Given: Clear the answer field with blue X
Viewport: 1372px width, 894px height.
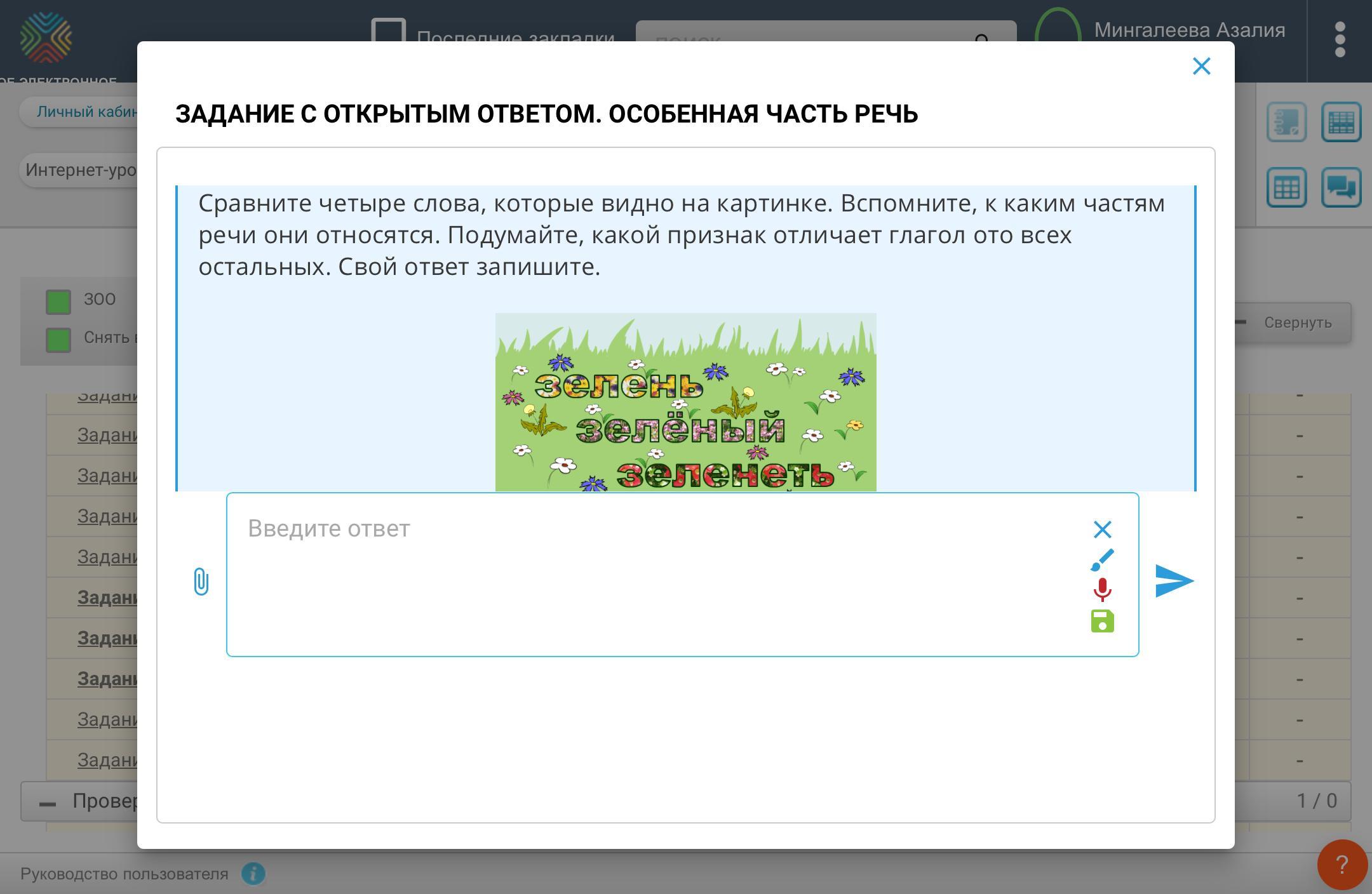Looking at the screenshot, I should point(1102,529).
